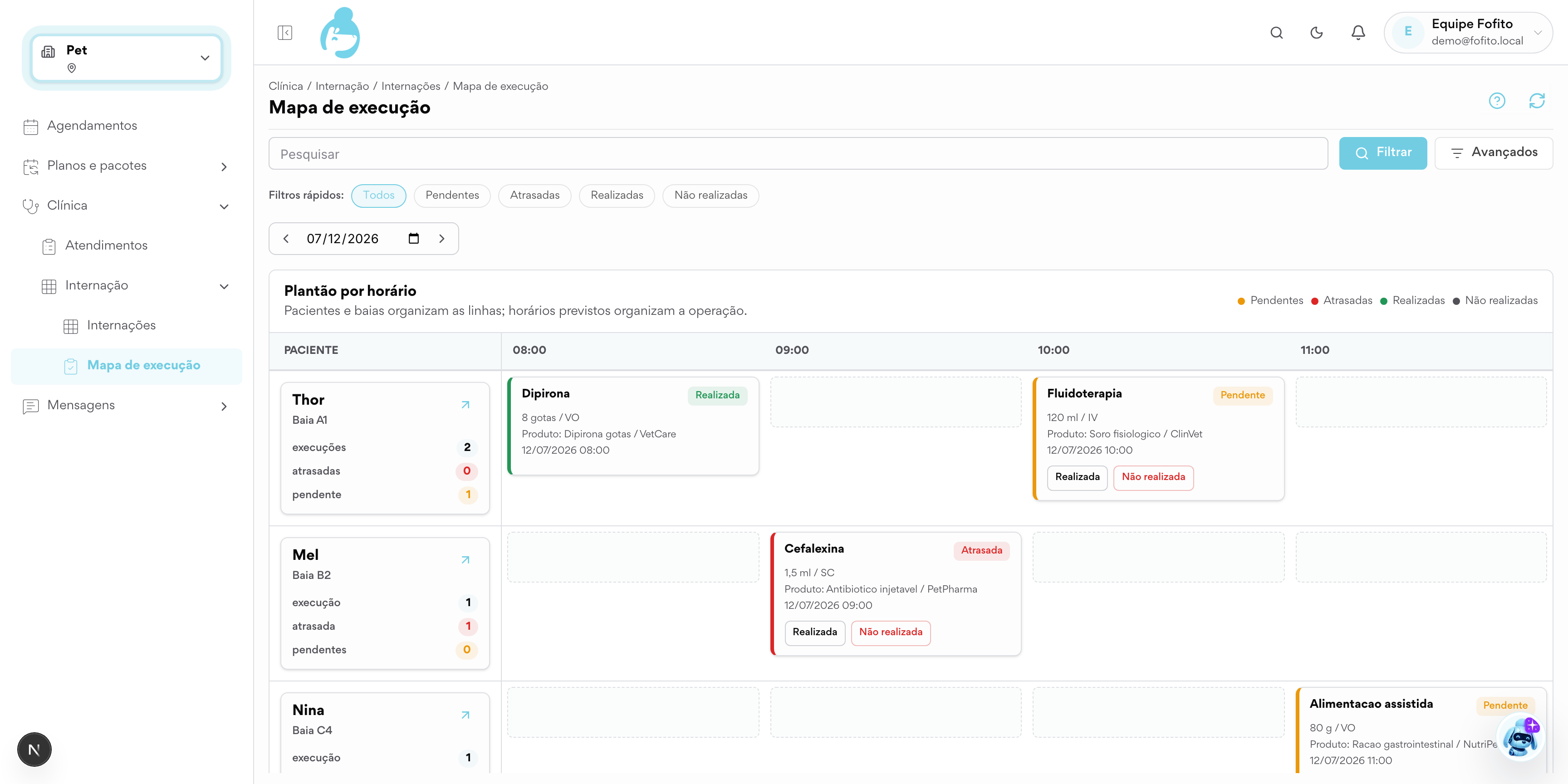Click Thor's 'pendente' count badge
1568x784 pixels.
click(467, 495)
